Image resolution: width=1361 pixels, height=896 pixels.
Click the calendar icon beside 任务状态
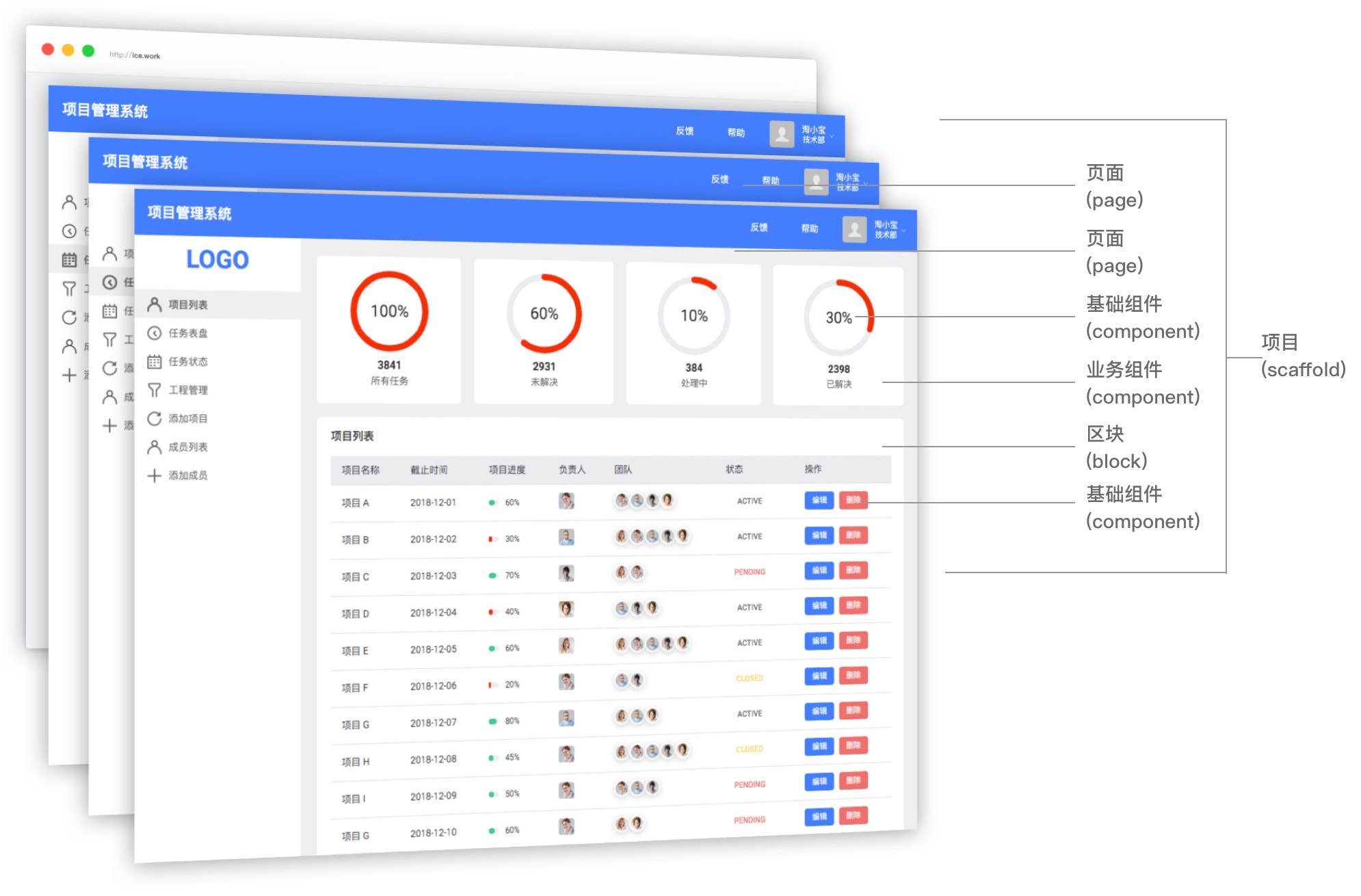pyautogui.click(x=155, y=362)
